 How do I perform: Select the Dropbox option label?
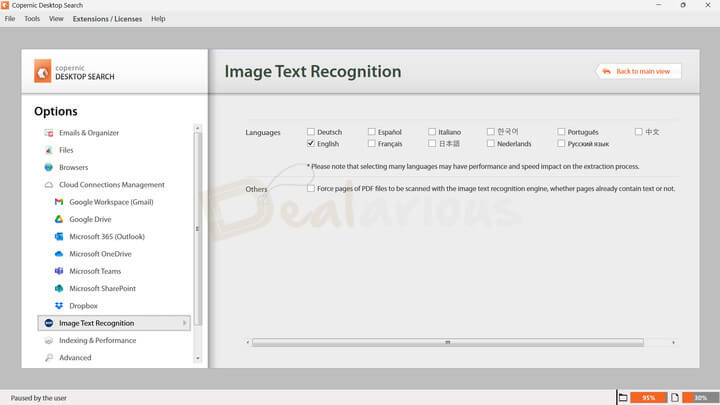83,306
